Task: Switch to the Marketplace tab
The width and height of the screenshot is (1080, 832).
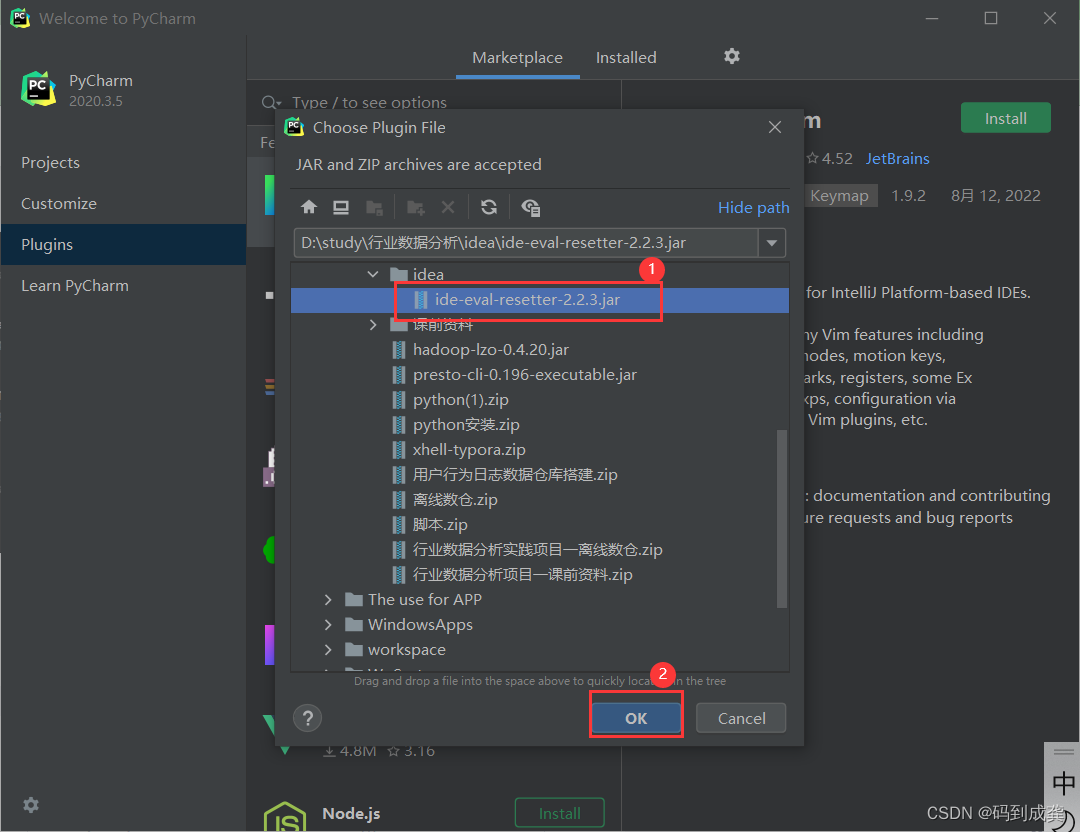Action: coord(517,57)
